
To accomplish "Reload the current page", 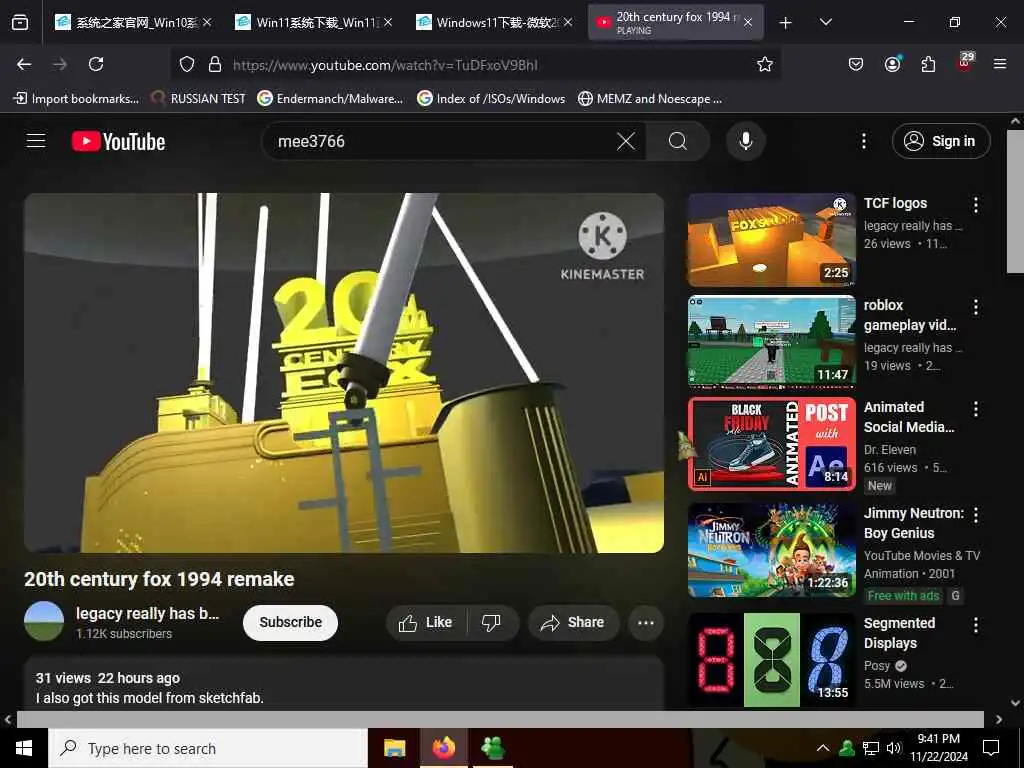I will point(96,64).
